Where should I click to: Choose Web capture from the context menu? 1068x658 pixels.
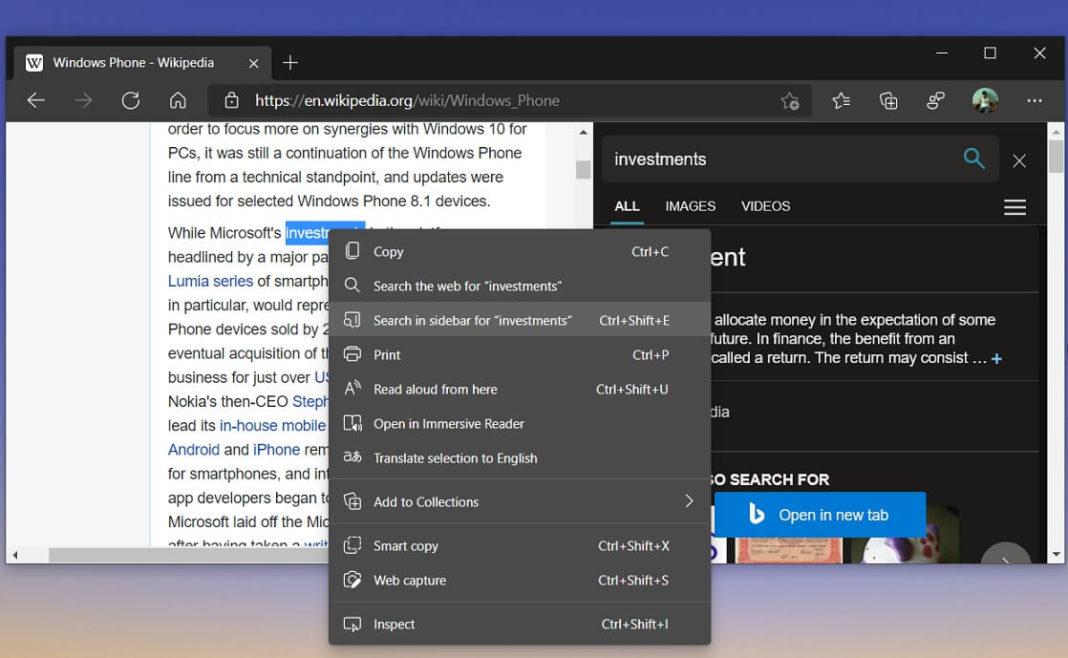coord(412,580)
